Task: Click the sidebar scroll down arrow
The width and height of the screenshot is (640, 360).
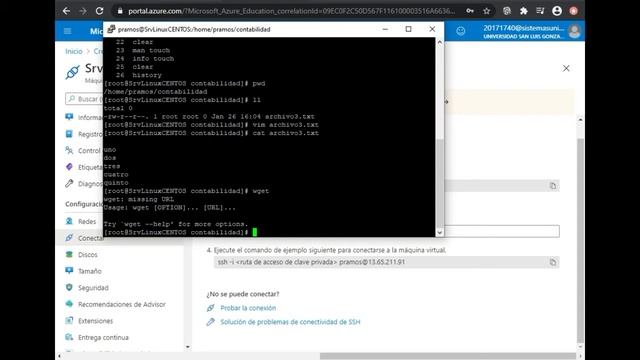Action: tap(188, 347)
